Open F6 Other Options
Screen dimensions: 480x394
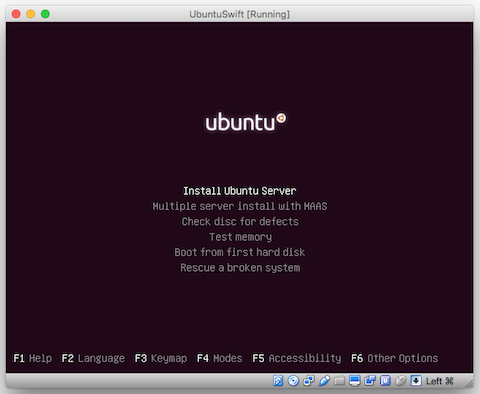point(395,358)
